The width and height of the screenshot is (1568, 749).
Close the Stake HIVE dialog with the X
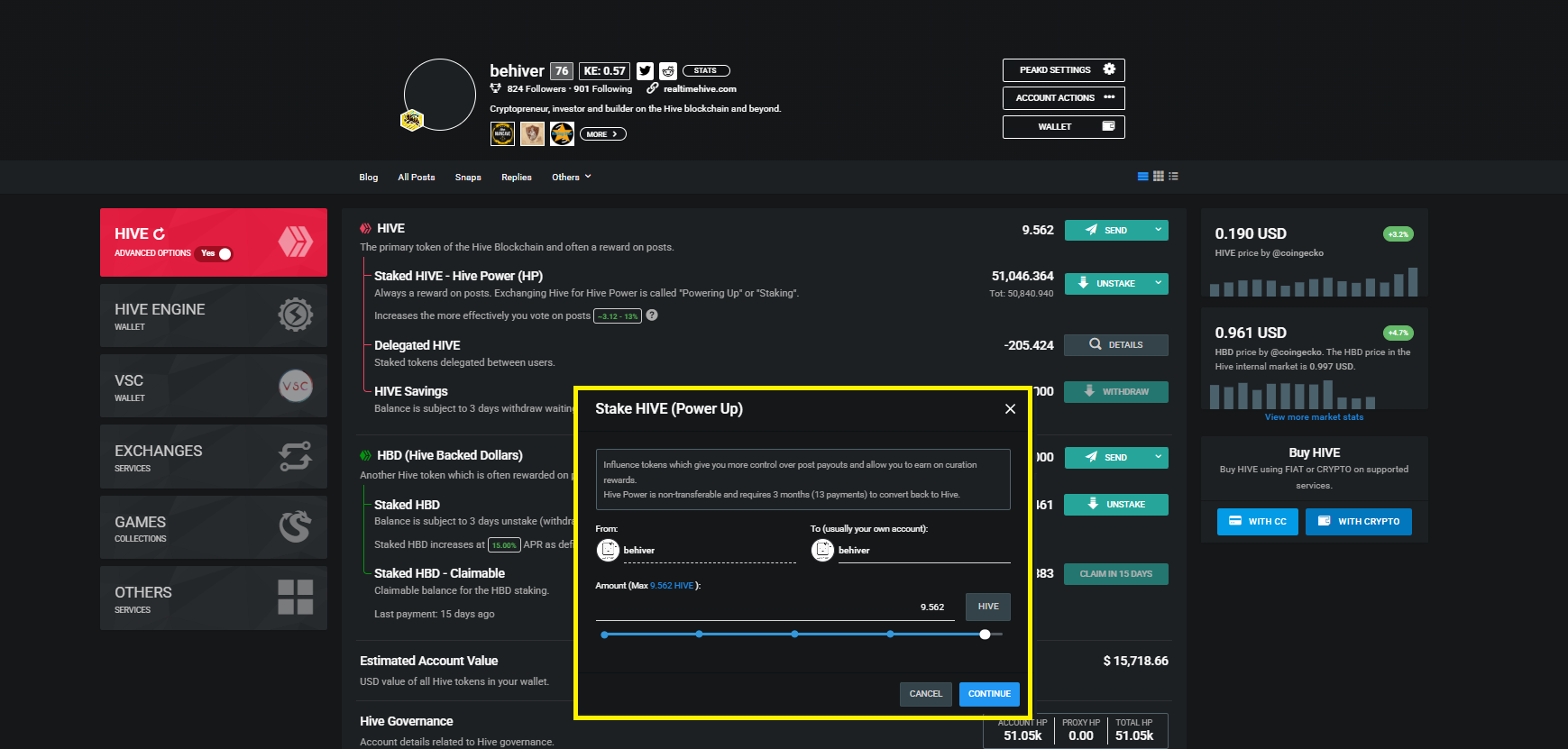(x=1010, y=409)
